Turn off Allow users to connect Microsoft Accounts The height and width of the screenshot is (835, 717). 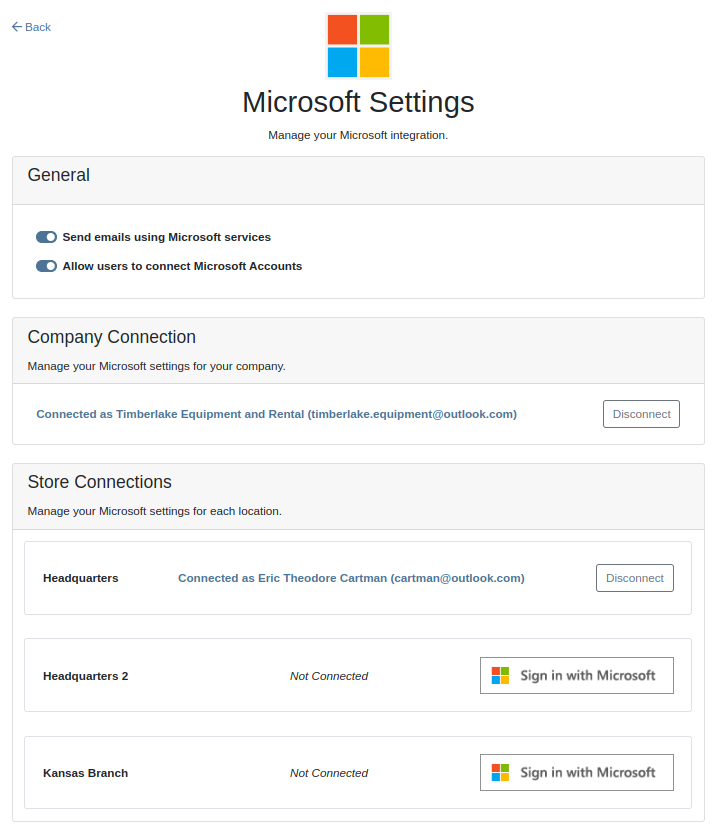point(46,266)
